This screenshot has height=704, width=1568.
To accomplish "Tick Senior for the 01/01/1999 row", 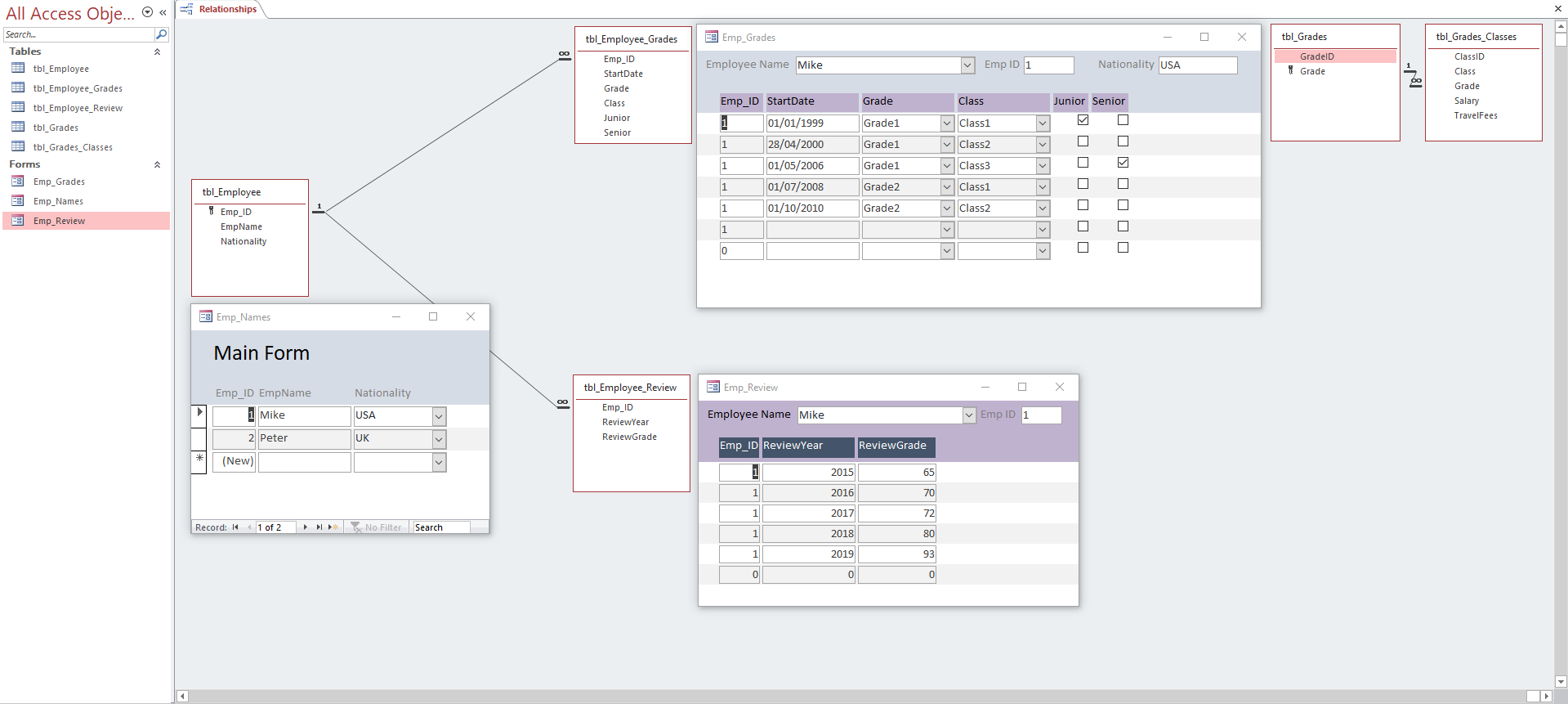I will [x=1123, y=120].
